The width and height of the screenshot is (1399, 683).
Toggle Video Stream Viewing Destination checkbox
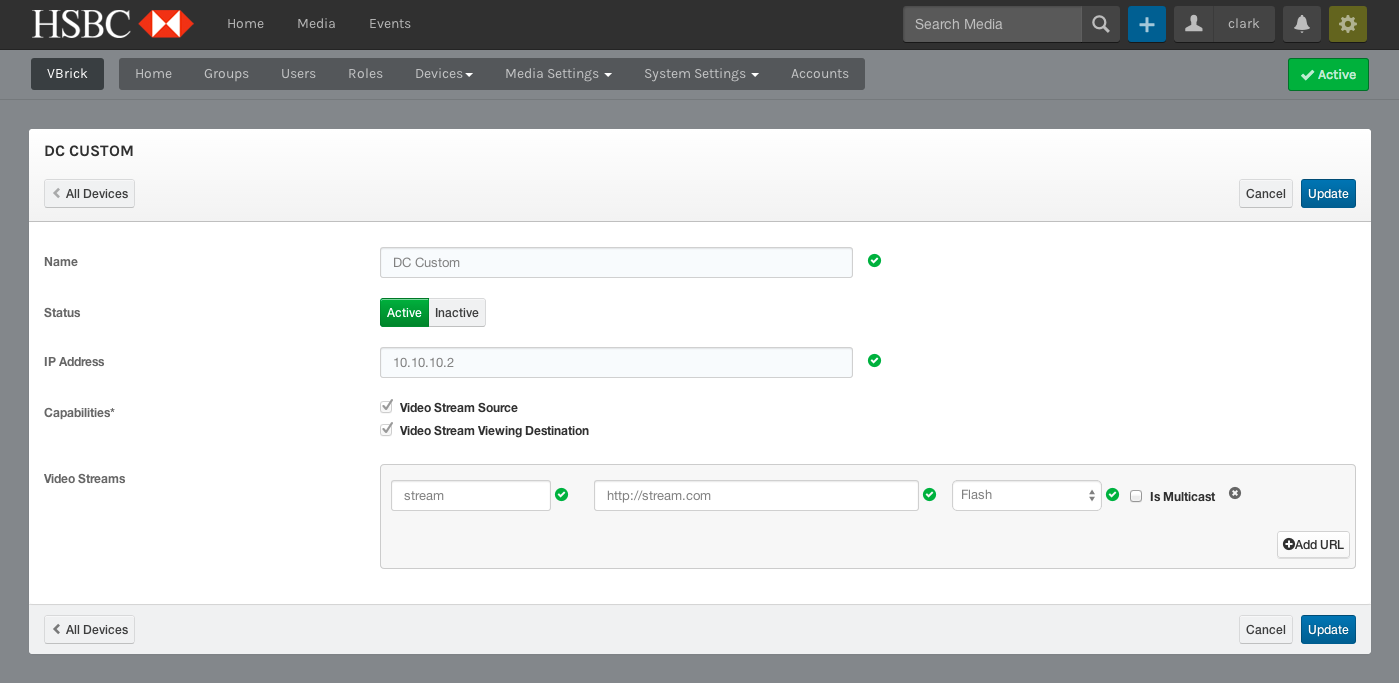[x=386, y=430]
